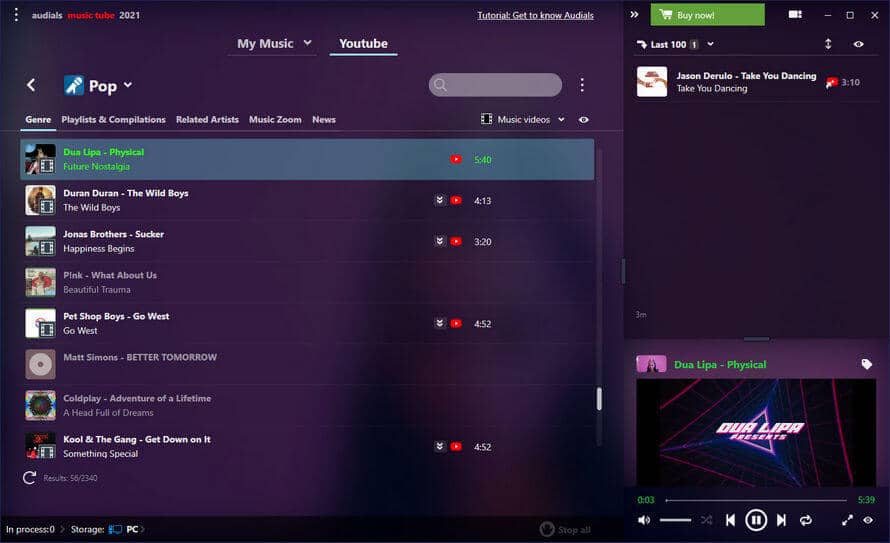This screenshot has width=890, height=543.
Task: Click the download icon on Duran Duran row
Action: tap(439, 200)
